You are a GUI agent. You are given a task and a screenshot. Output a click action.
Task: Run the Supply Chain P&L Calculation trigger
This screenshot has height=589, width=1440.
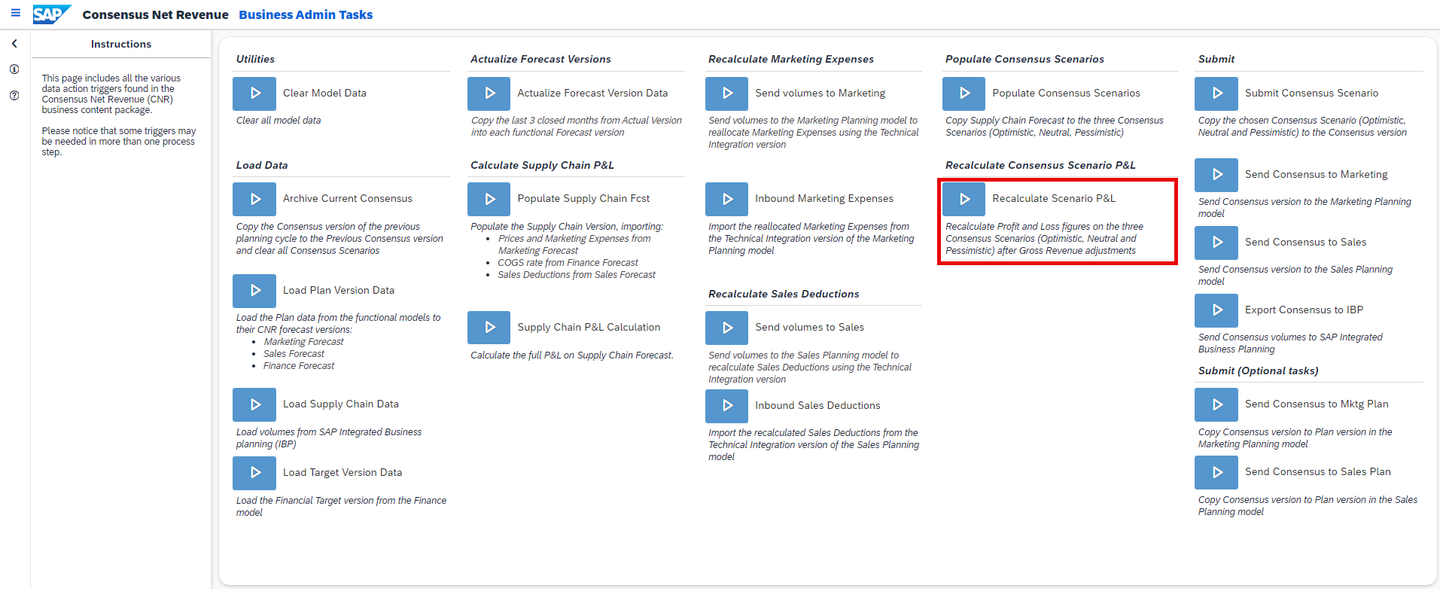point(489,328)
